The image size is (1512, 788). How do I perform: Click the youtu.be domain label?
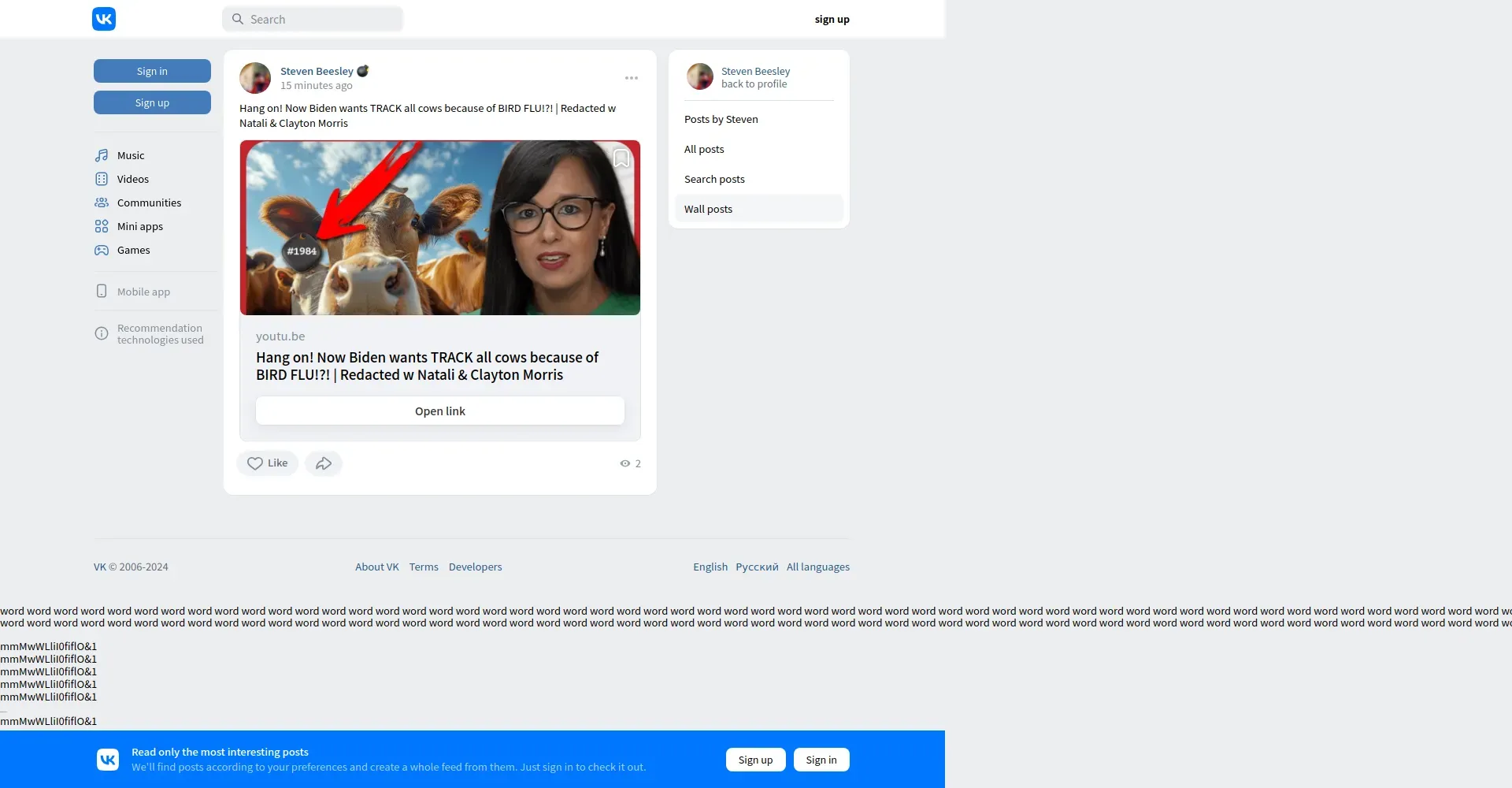pos(280,336)
